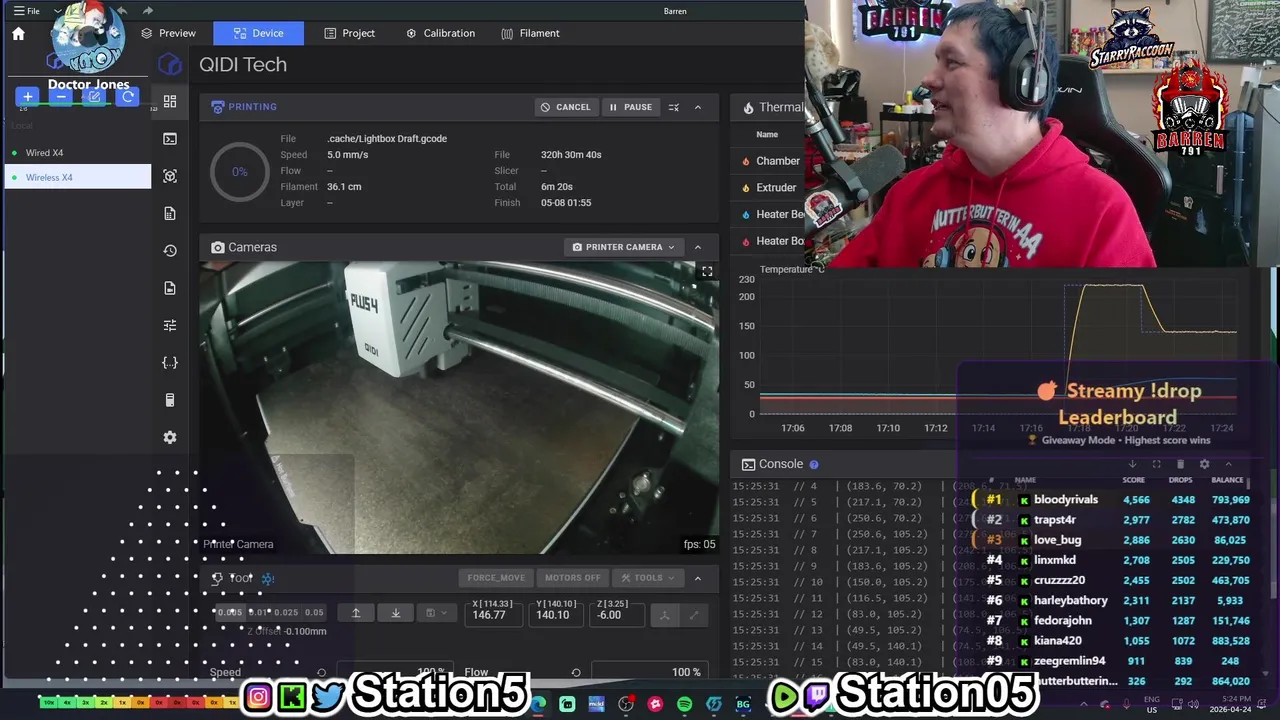Open the print history clock icon
This screenshot has height=720, width=1280.
tap(170, 251)
